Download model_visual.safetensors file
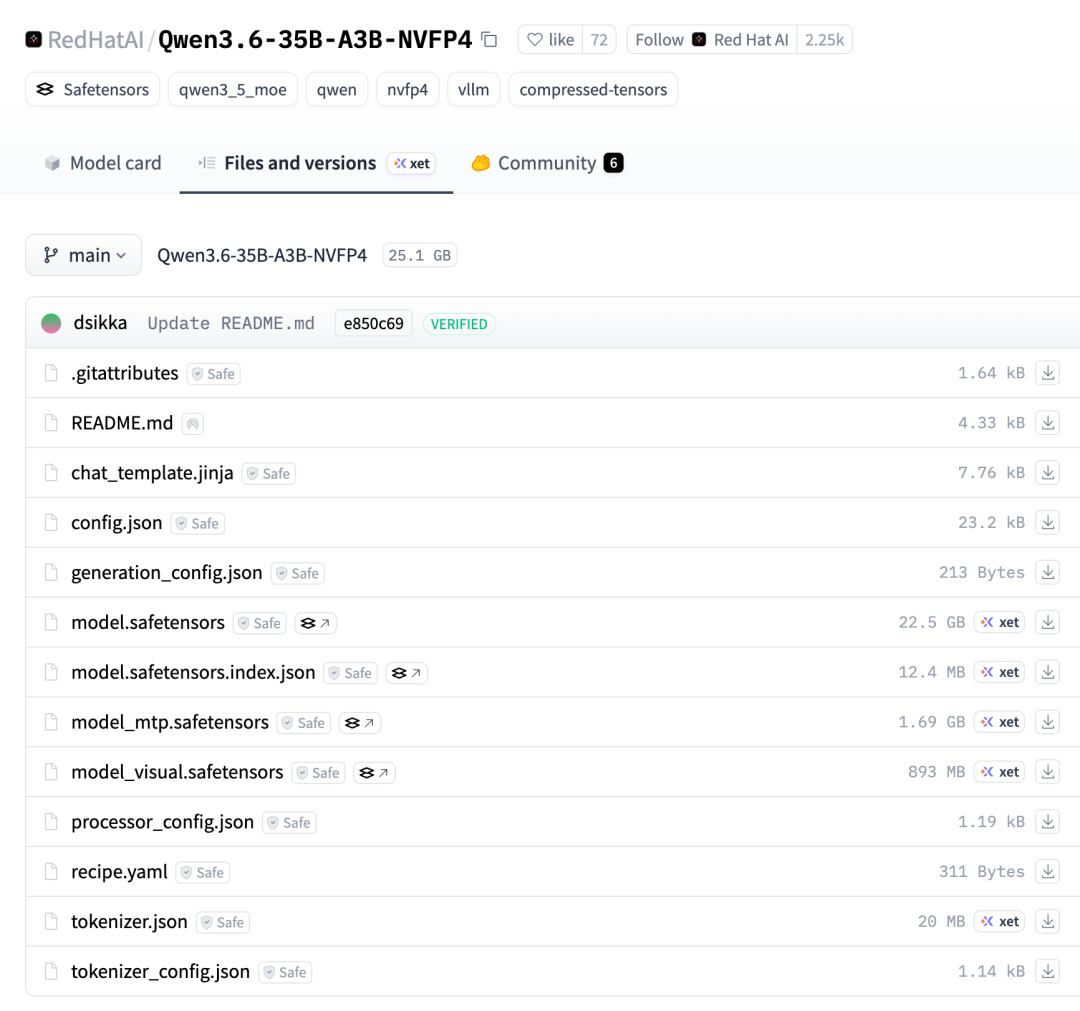This screenshot has width=1080, height=1011. (1048, 771)
